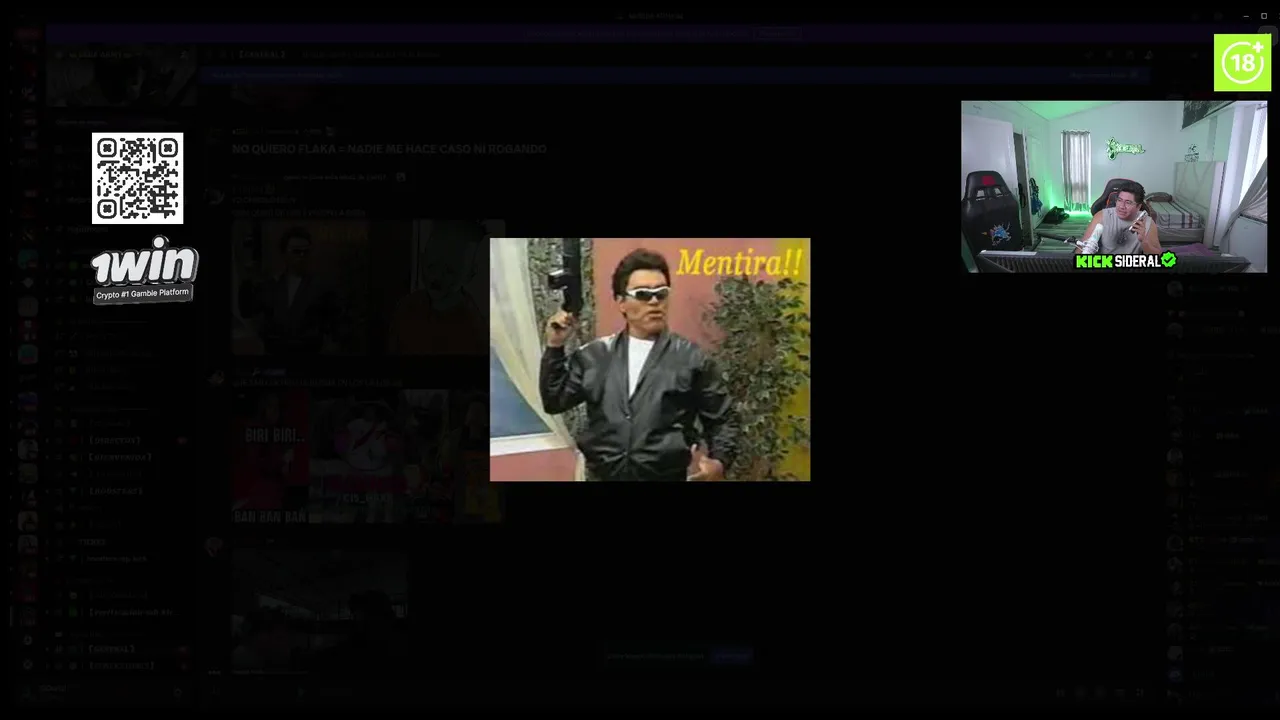Open the [BIENVENIDA] channel in the sidebar

120,457
